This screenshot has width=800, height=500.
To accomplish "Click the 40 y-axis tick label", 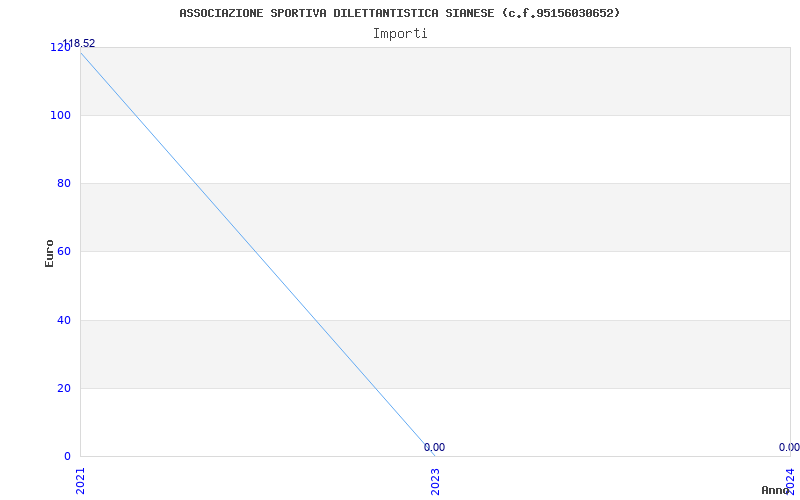I will [64, 320].
